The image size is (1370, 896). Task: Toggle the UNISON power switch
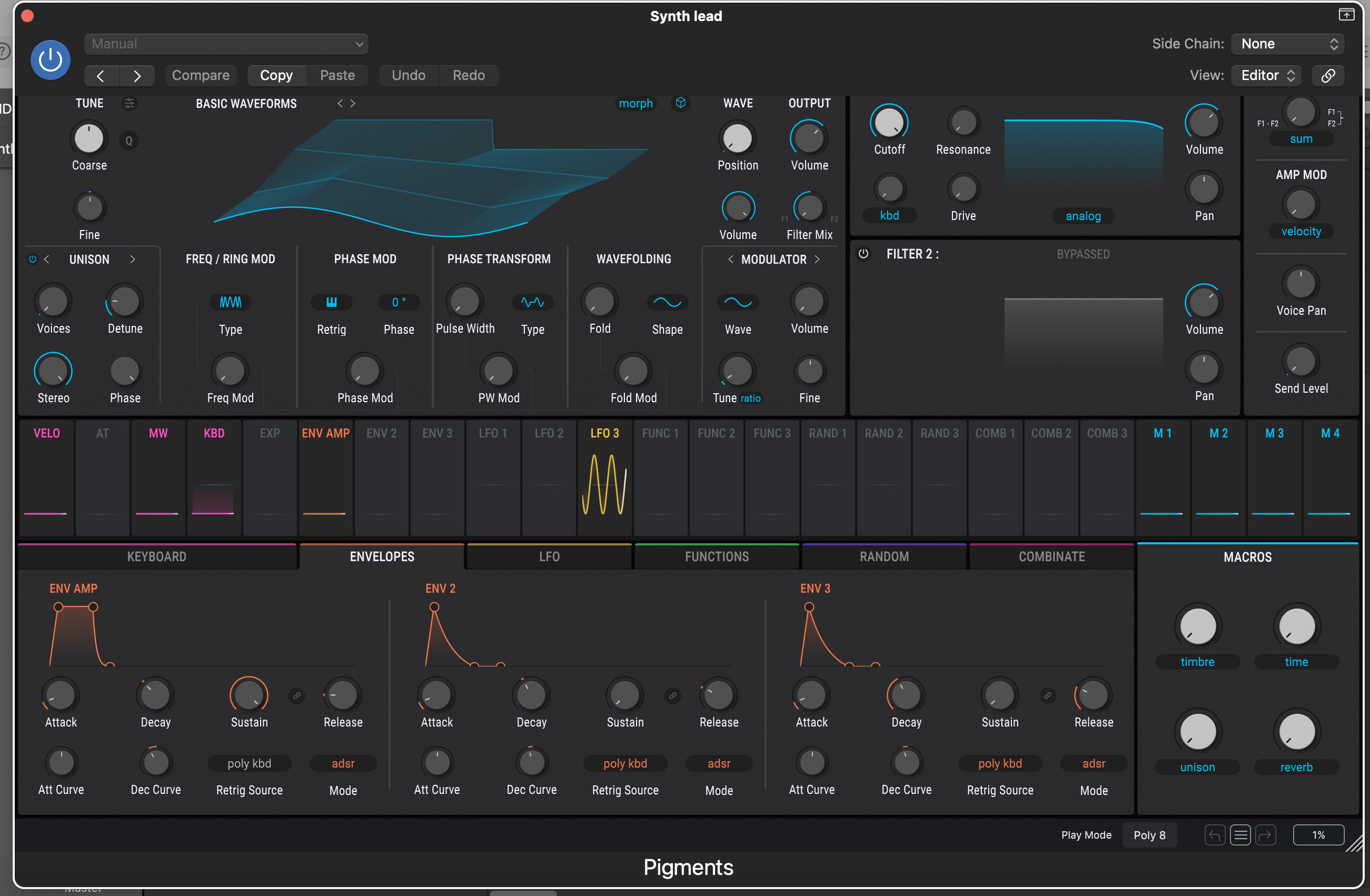pos(33,259)
